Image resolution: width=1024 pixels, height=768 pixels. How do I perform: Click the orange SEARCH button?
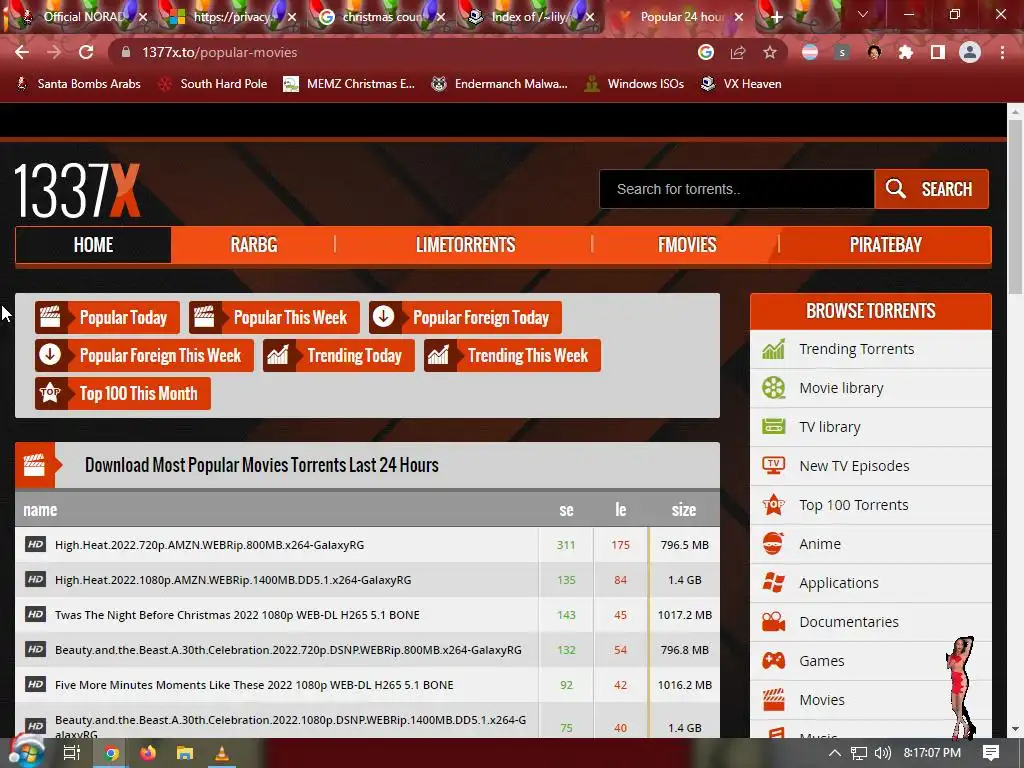click(931, 189)
